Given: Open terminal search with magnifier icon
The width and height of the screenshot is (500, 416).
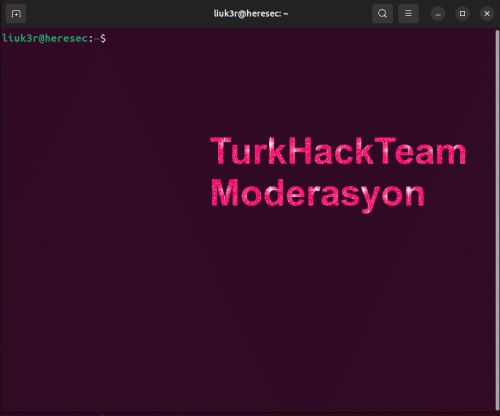Looking at the screenshot, I should tap(382, 14).
